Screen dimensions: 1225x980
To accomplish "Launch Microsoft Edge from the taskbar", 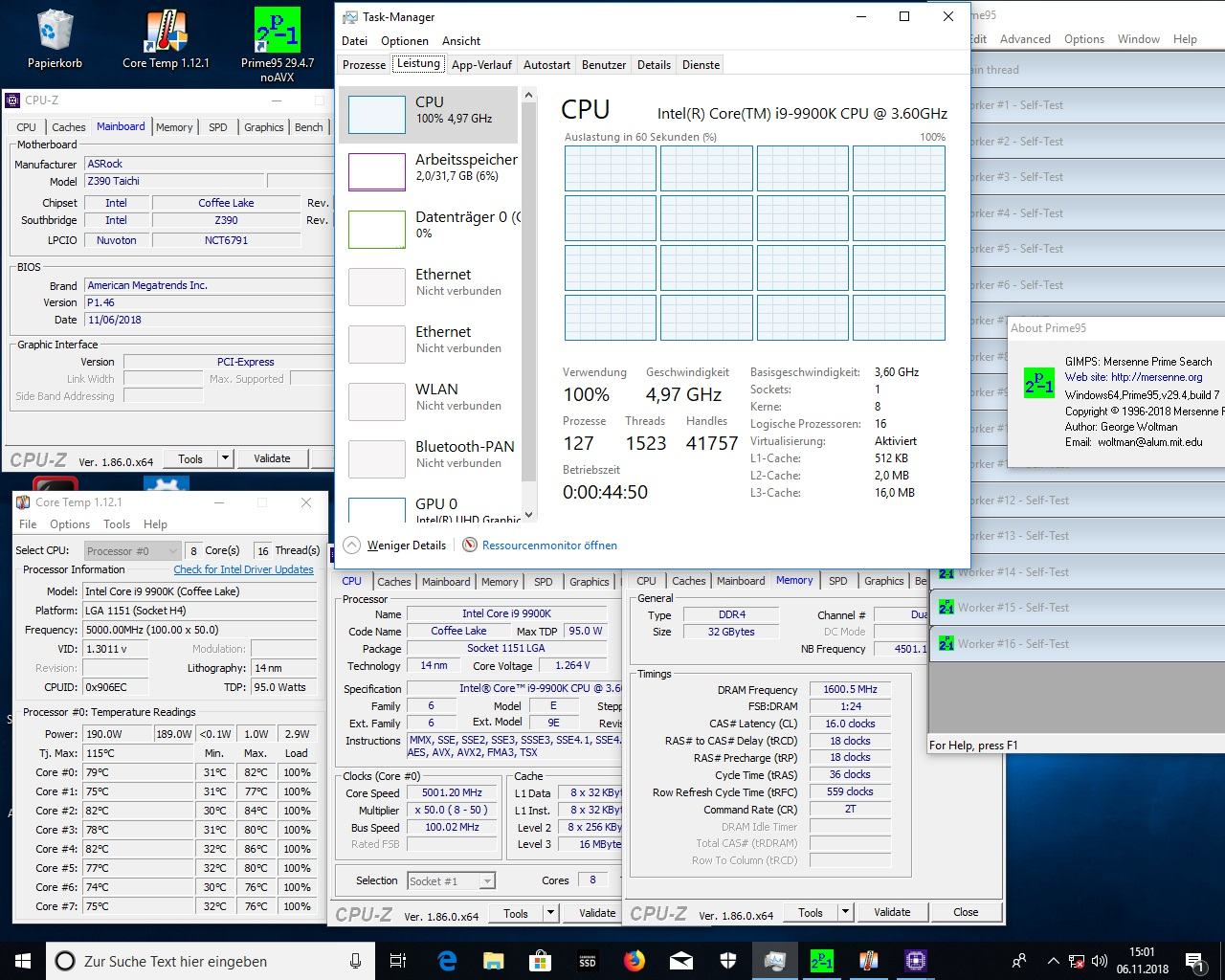I will pos(447,961).
